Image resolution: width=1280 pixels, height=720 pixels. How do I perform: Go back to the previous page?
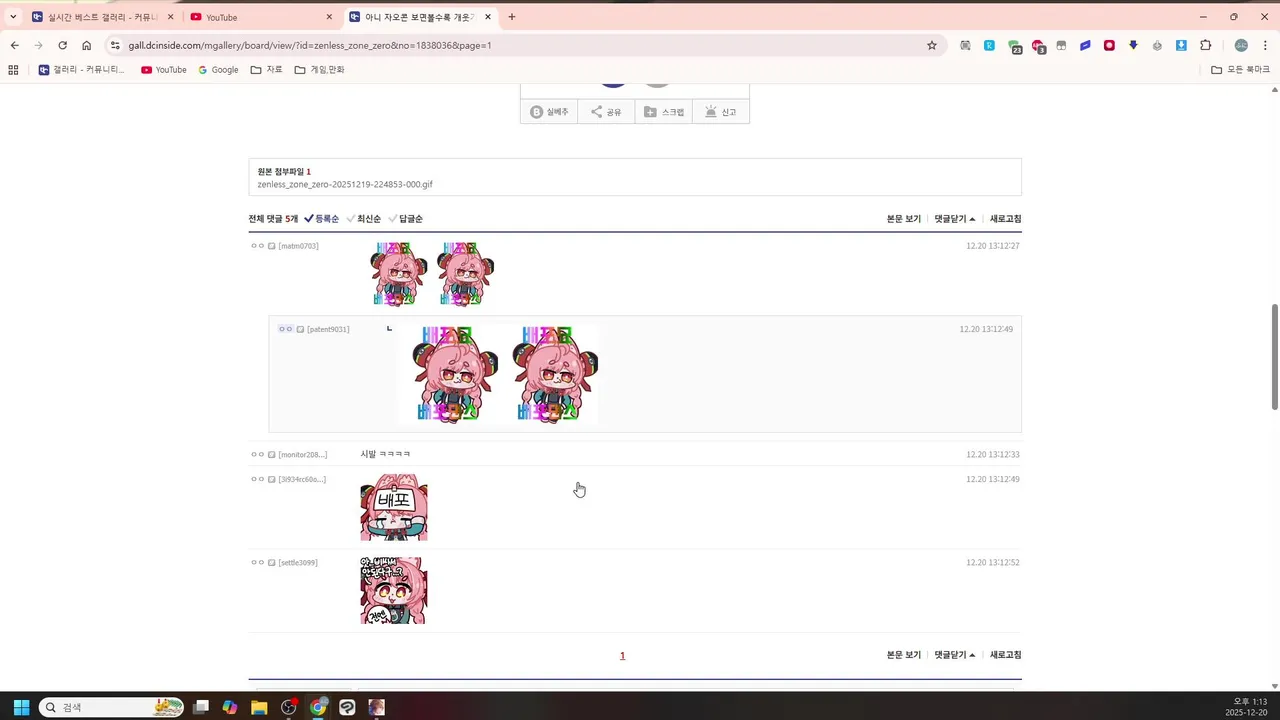pos(14,45)
